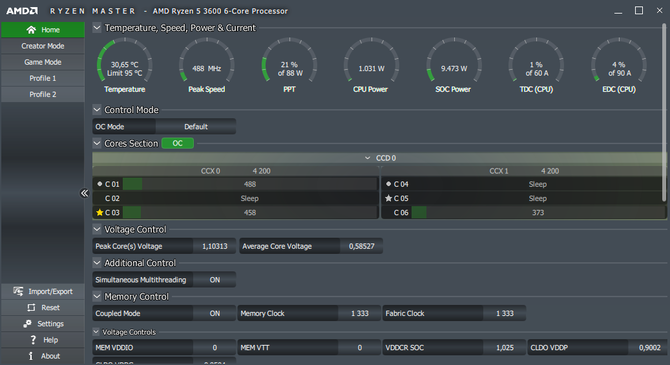Click Fabric Clock value 1 333

click(x=505, y=313)
